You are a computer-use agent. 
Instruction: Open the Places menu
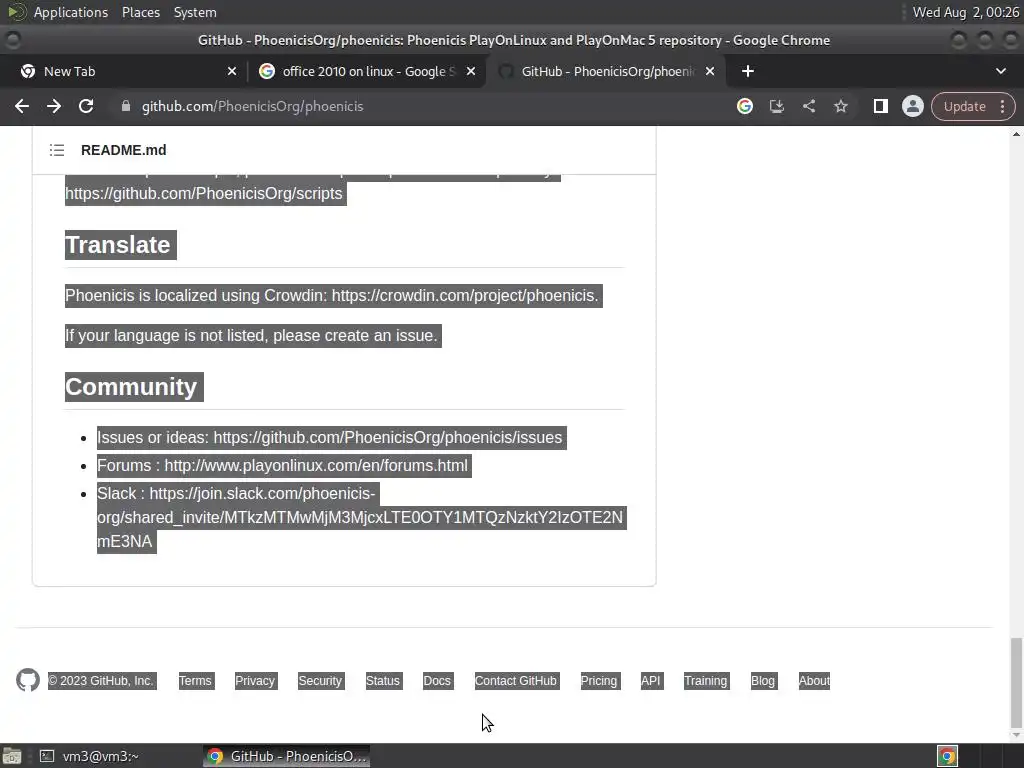point(141,12)
